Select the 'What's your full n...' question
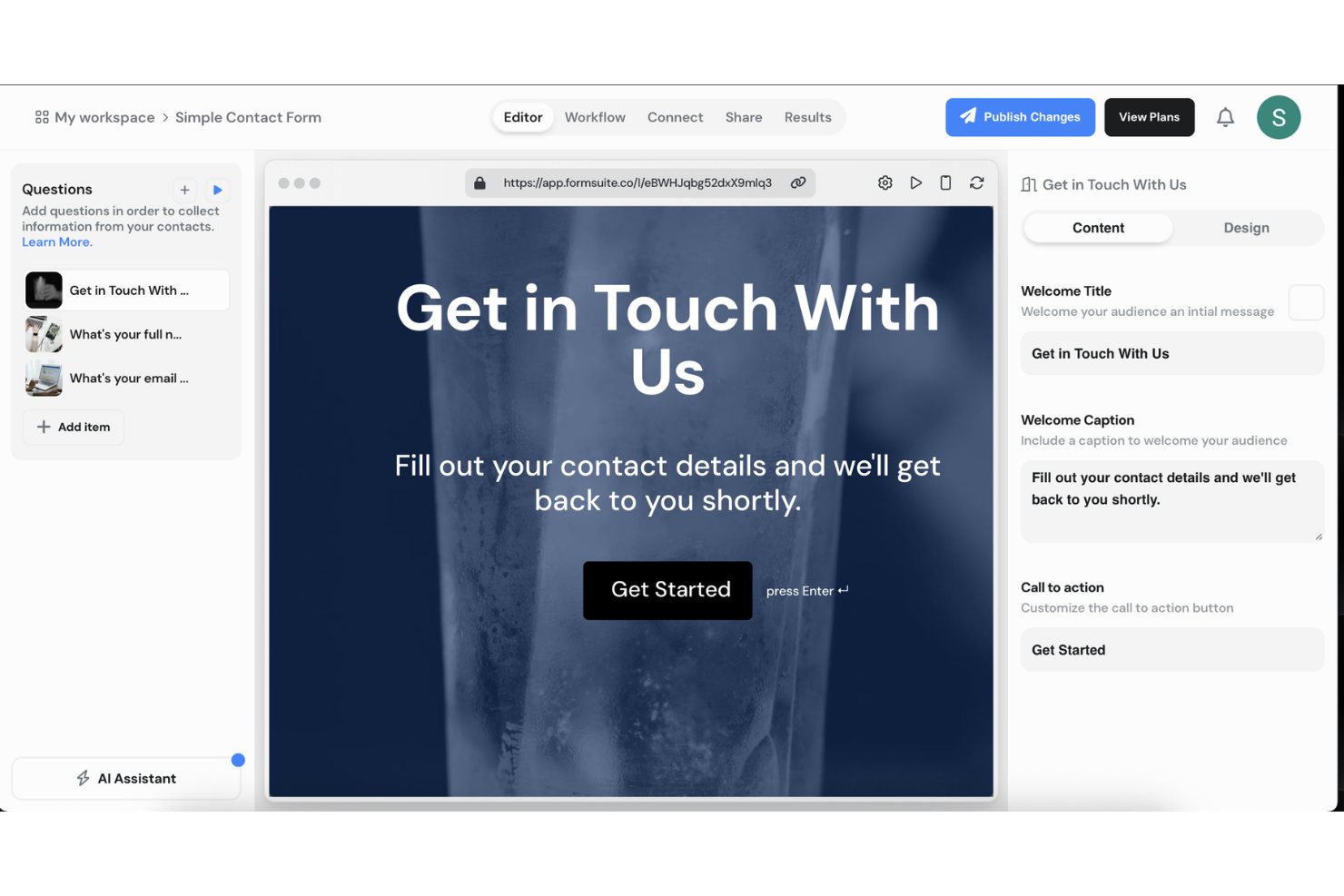 [x=126, y=334]
